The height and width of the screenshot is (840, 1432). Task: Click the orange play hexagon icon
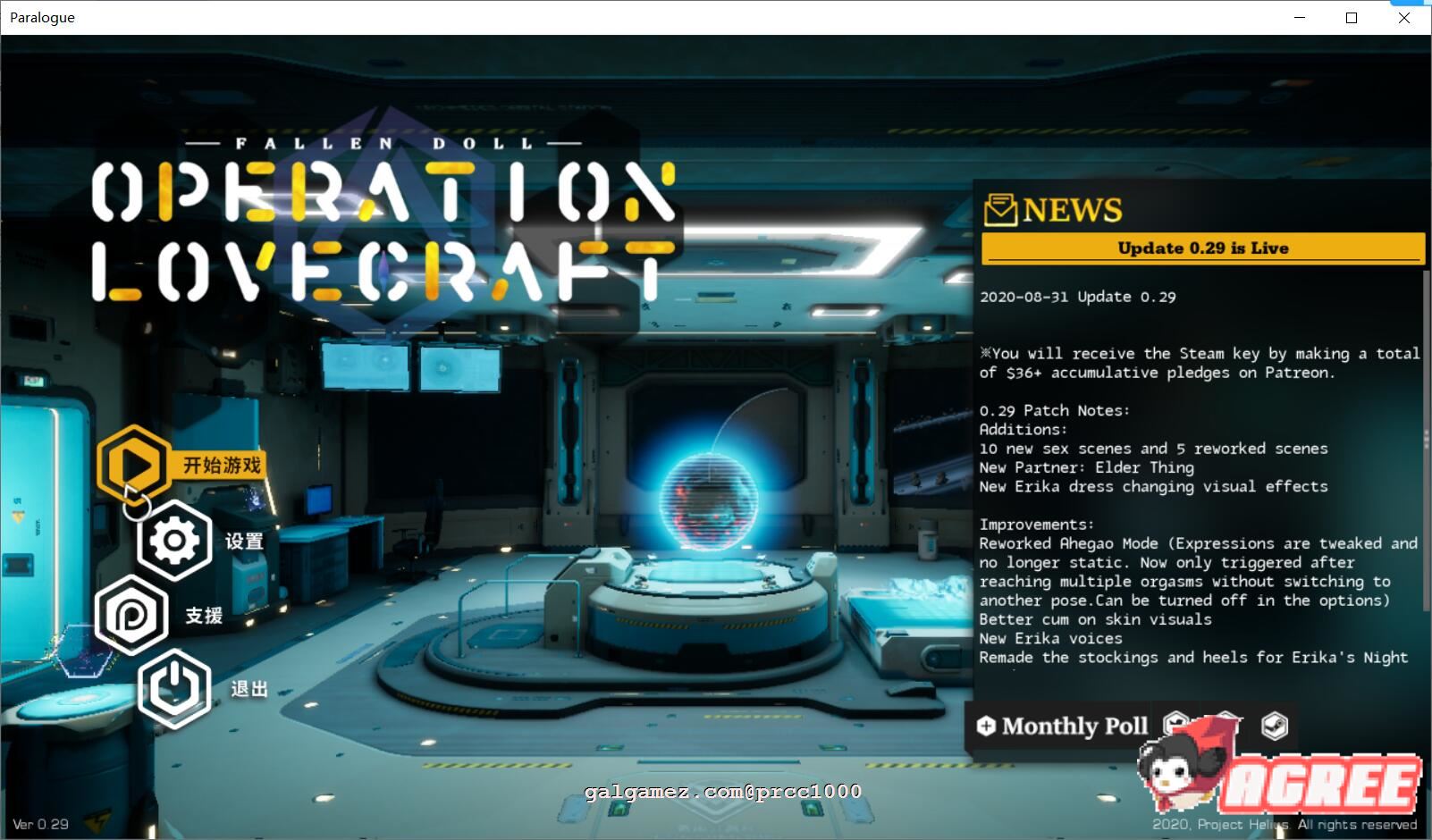coord(134,465)
